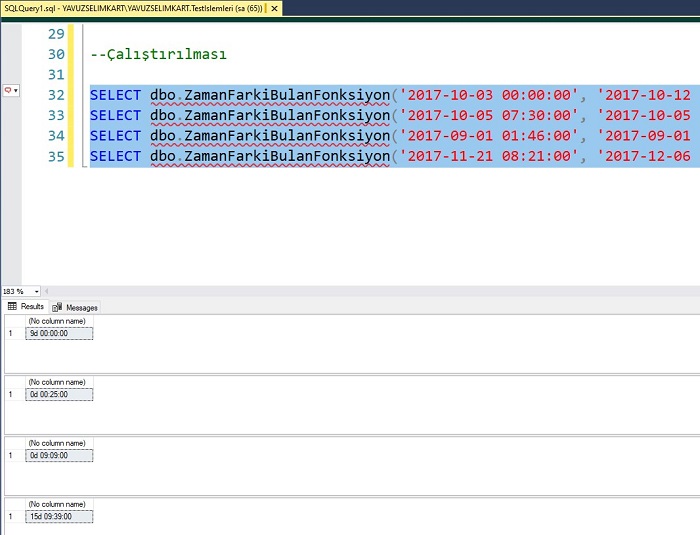Image resolution: width=700 pixels, height=535 pixels.
Task: Click the Results grid icon
Action: tap(12, 306)
